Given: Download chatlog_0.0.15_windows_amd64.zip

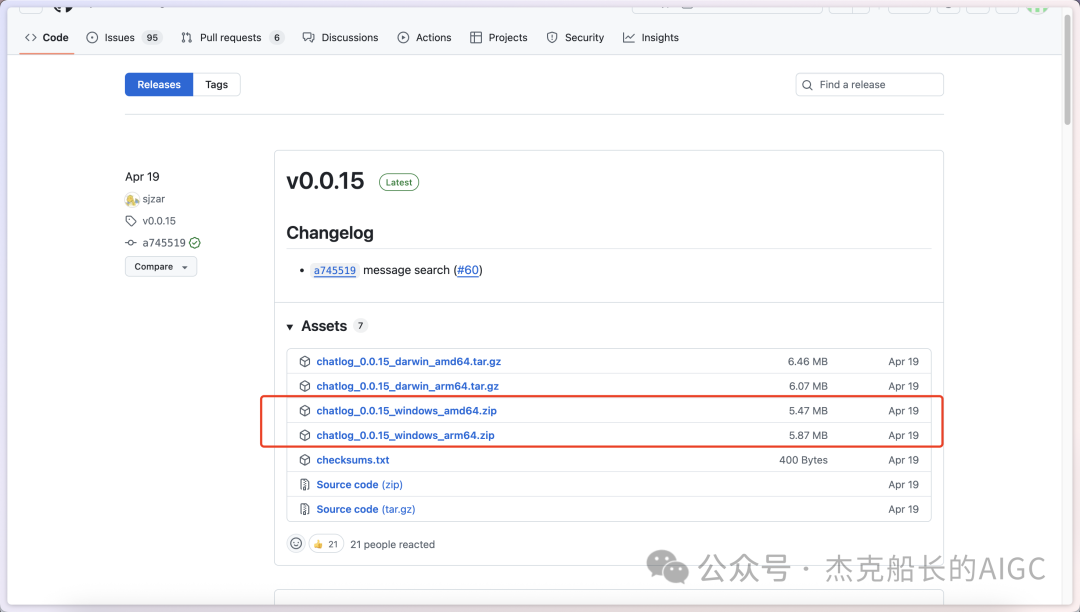Looking at the screenshot, I should click(x=406, y=411).
